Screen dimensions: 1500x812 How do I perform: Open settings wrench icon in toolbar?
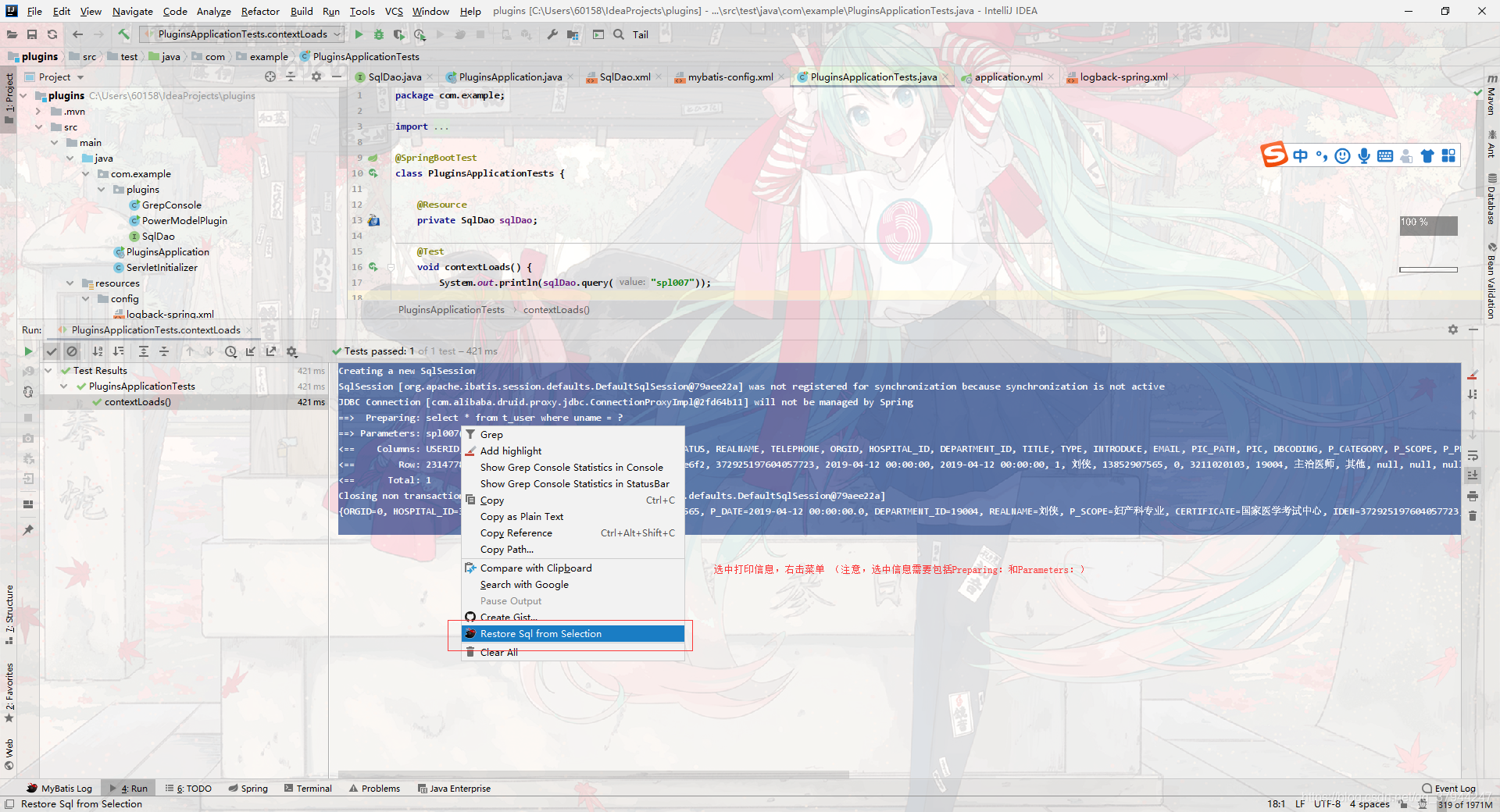pyautogui.click(x=552, y=34)
